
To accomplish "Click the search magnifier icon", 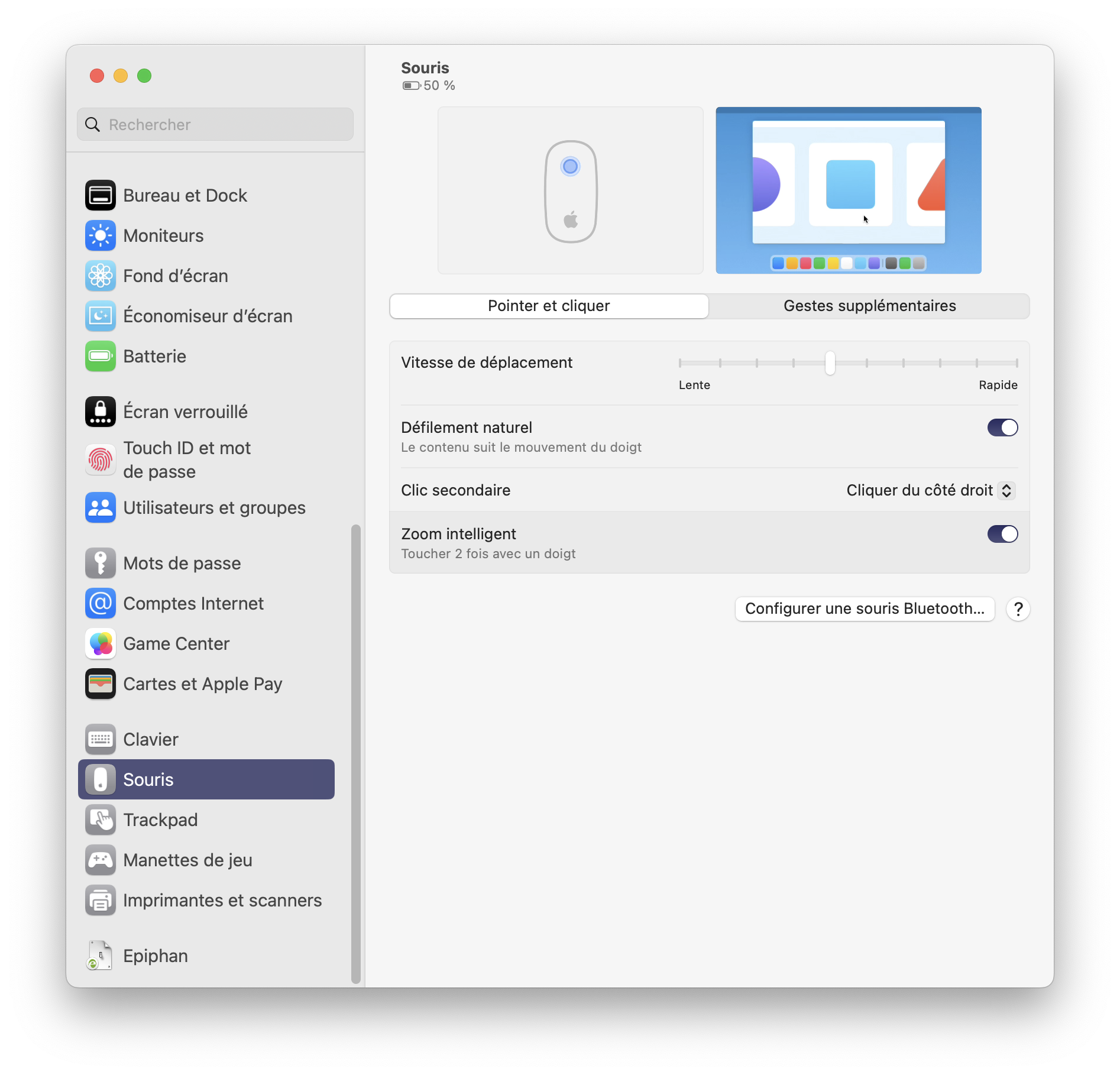I will click(93, 125).
